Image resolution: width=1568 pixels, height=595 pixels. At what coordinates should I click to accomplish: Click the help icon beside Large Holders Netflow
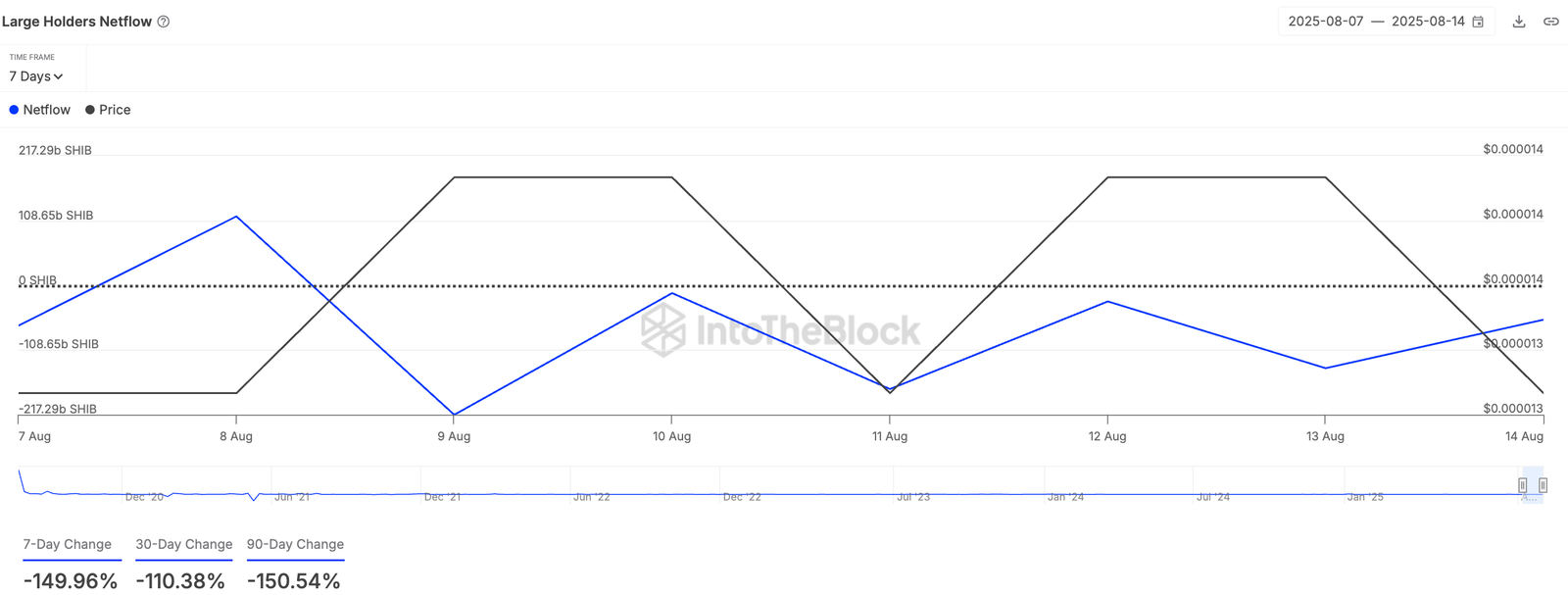point(164,22)
